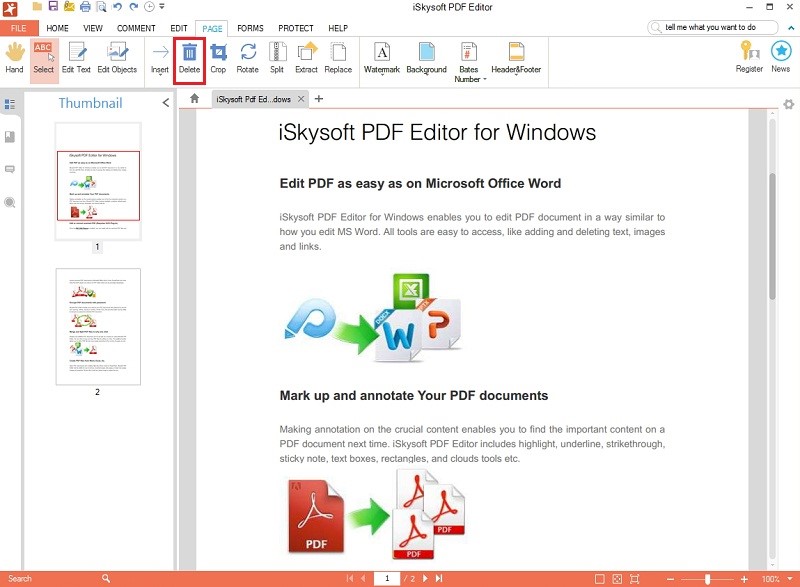
Task: Delete the current page with Delete
Action: (189, 59)
